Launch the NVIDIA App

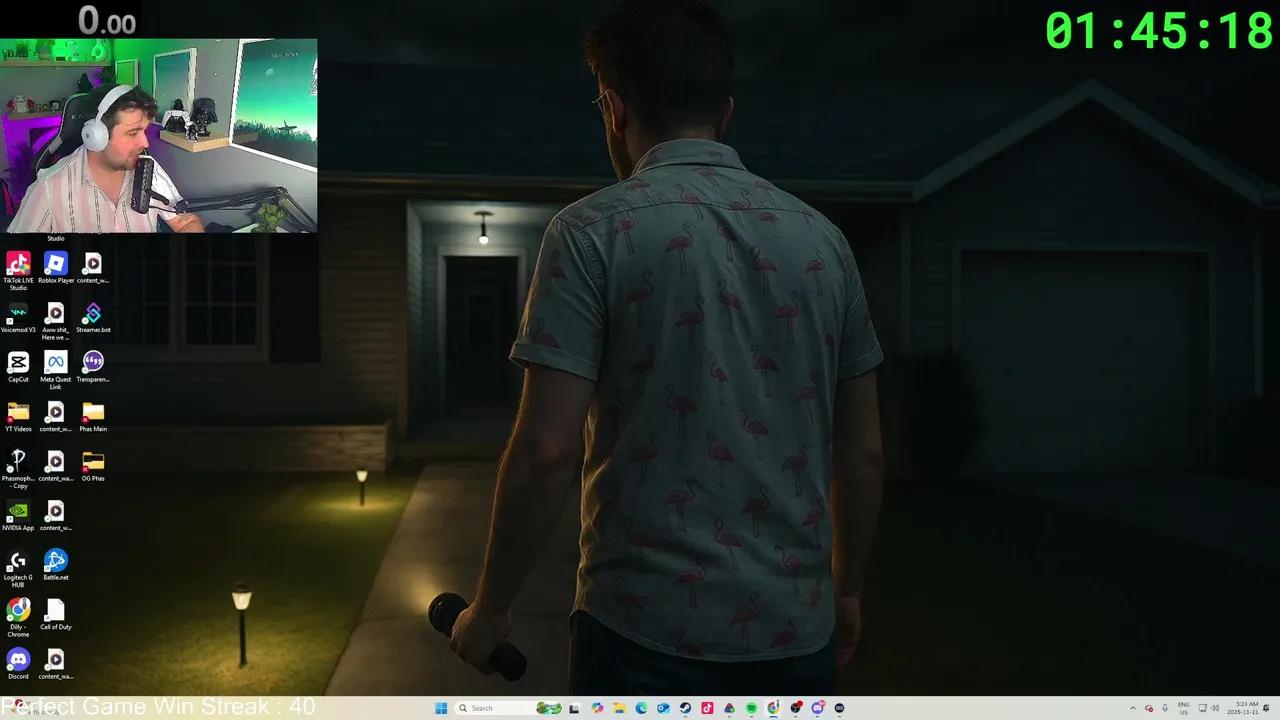tap(18, 511)
